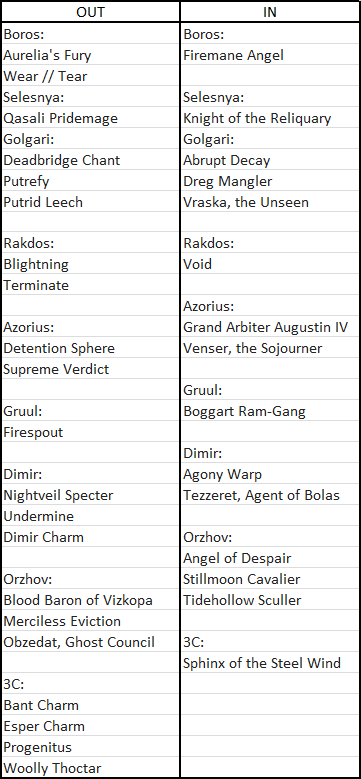Select the Sphinx of the Steel Wind cell
The height and width of the screenshot is (779, 361).
(270, 663)
